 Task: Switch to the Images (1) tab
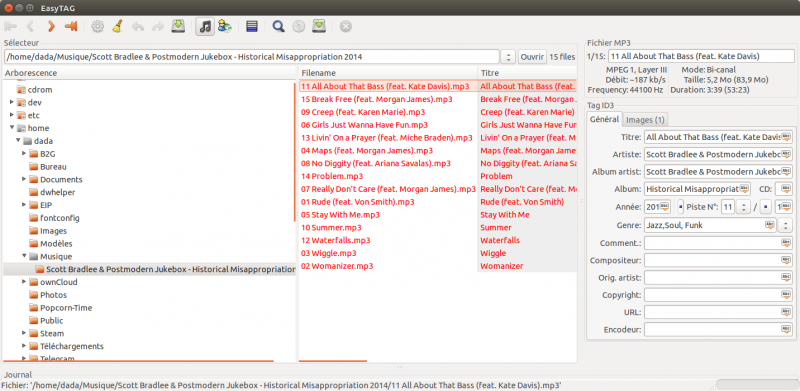(x=645, y=120)
